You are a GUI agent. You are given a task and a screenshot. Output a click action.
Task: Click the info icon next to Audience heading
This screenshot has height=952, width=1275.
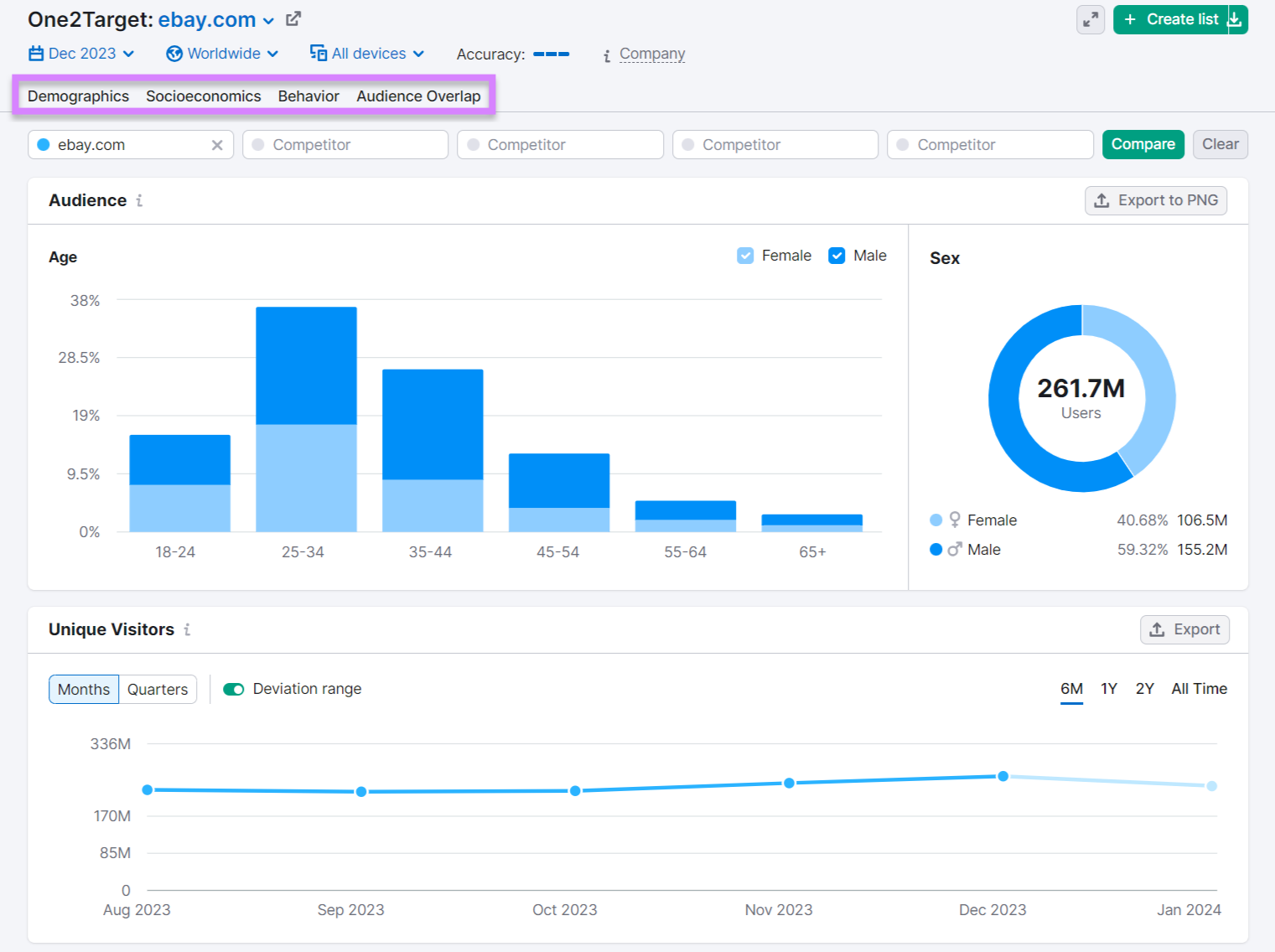click(140, 201)
